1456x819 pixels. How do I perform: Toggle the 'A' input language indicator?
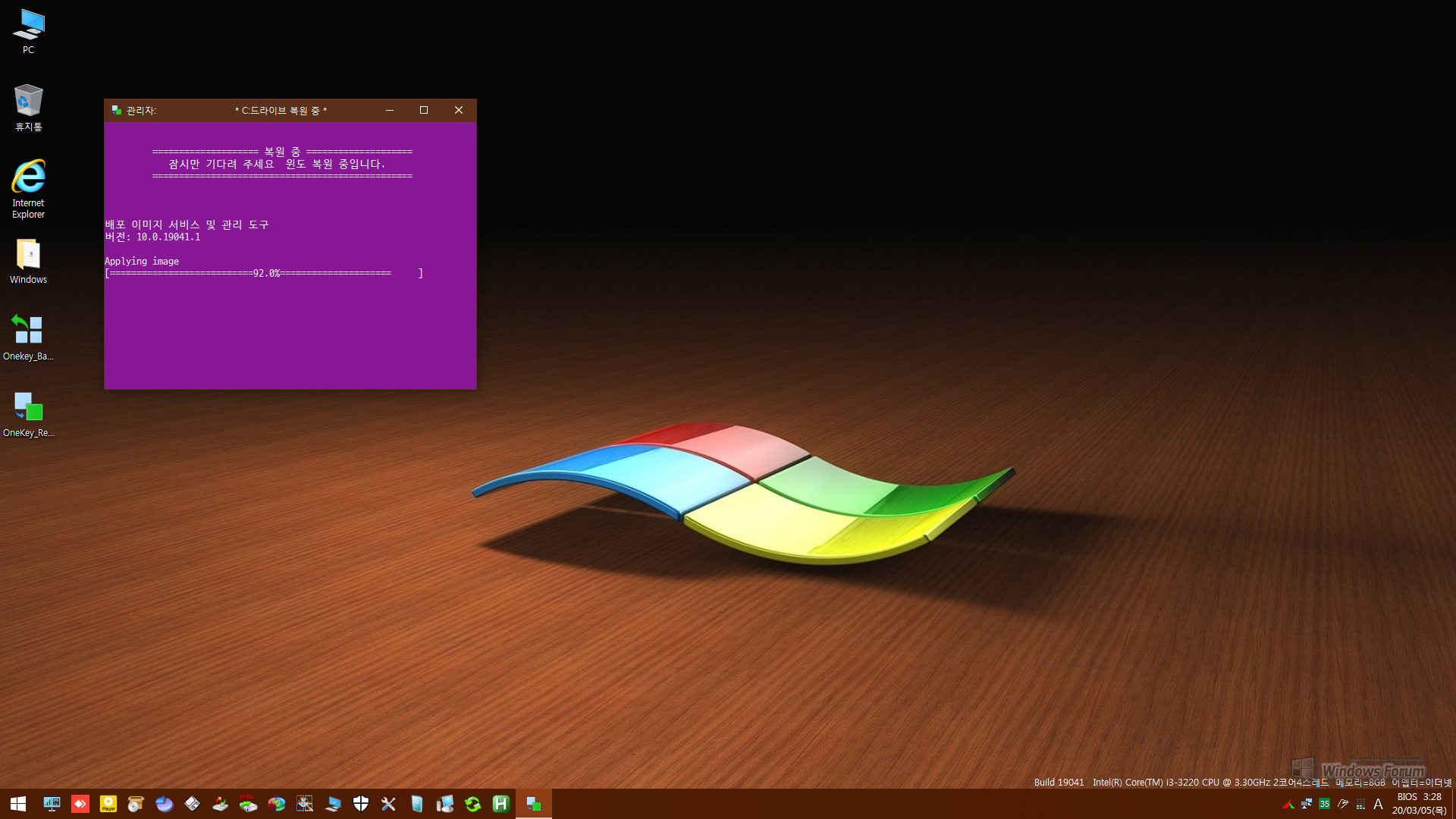1379,804
